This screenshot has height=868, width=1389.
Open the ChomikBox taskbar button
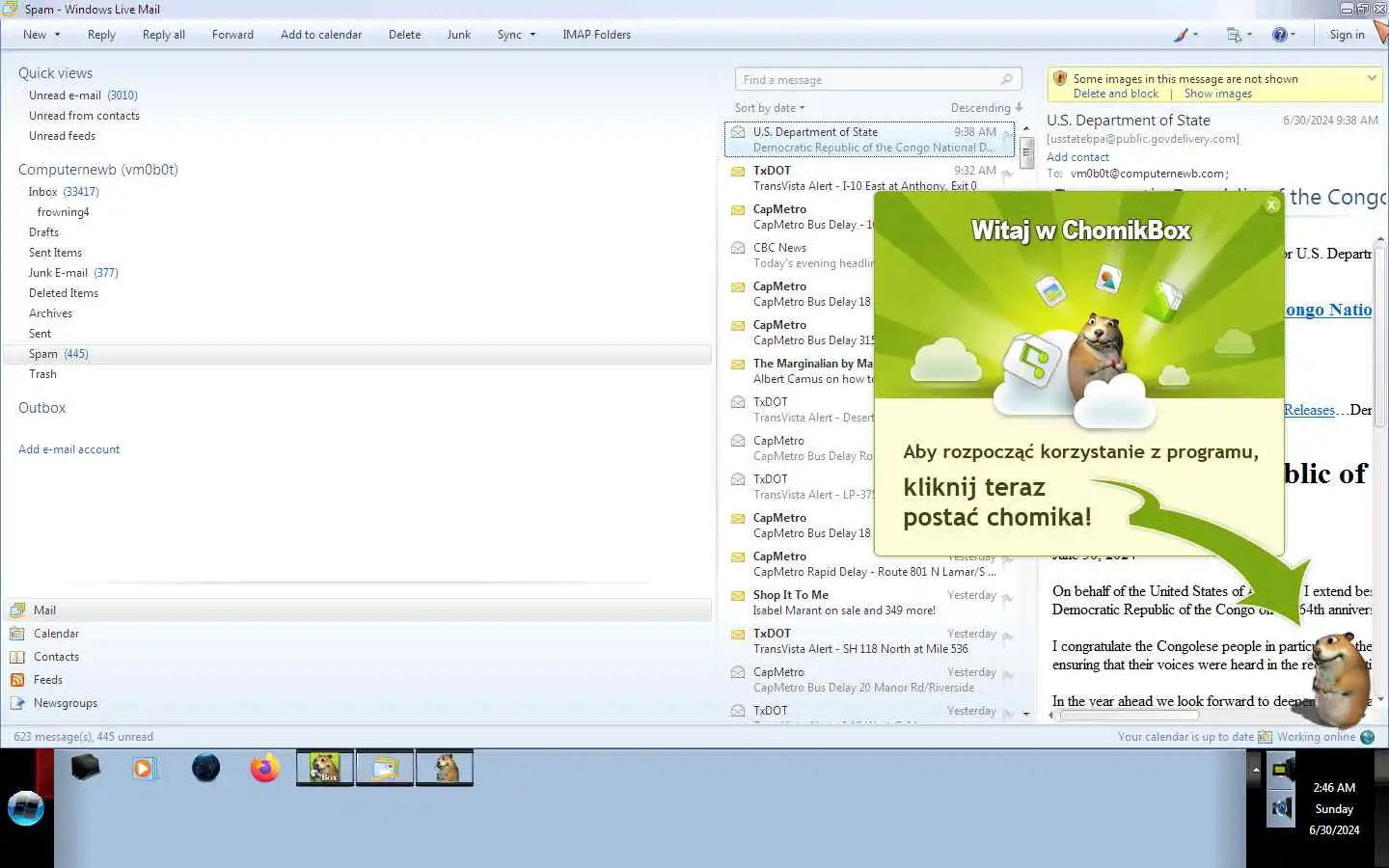325,768
